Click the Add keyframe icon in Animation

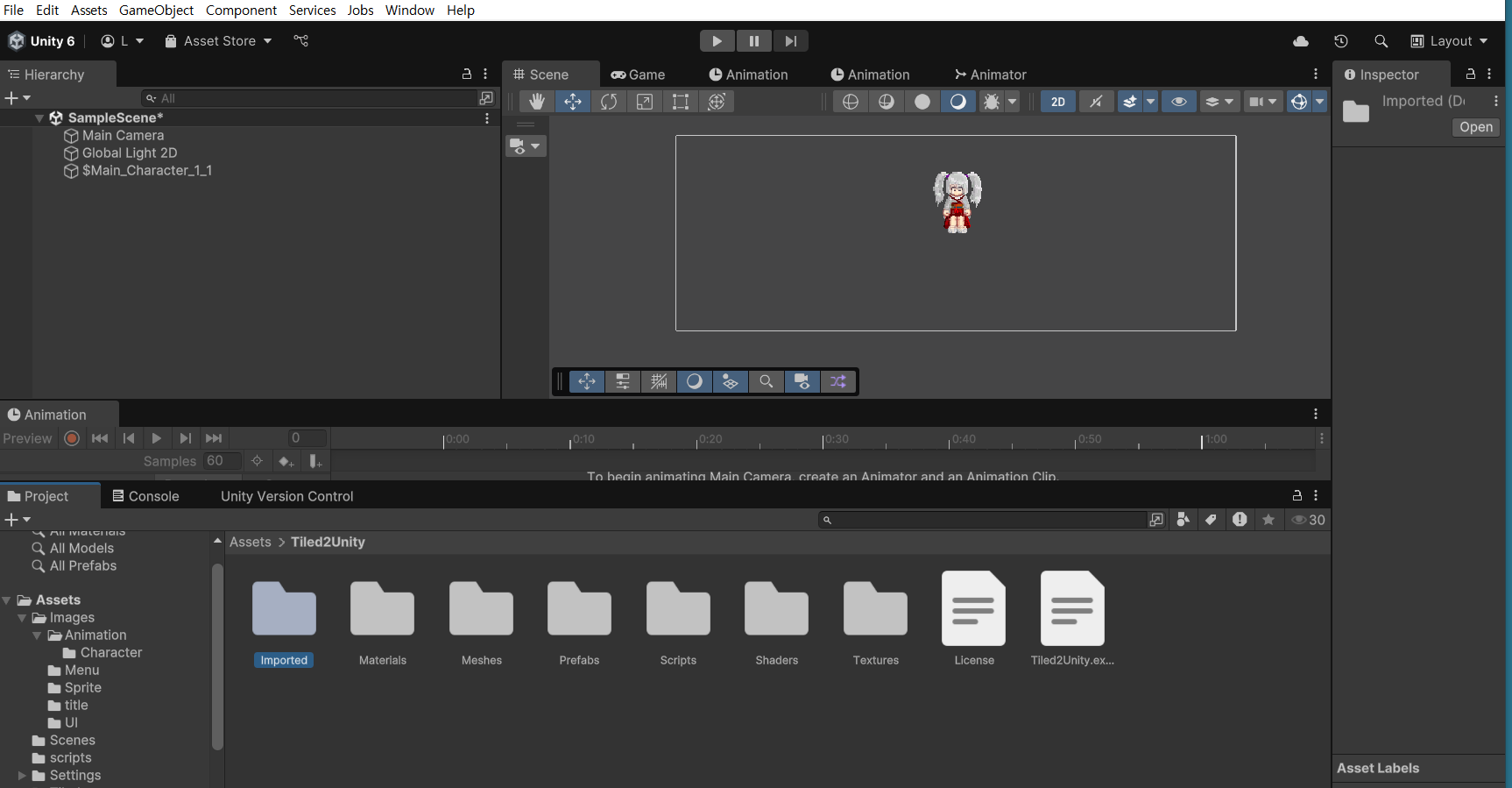[x=286, y=461]
